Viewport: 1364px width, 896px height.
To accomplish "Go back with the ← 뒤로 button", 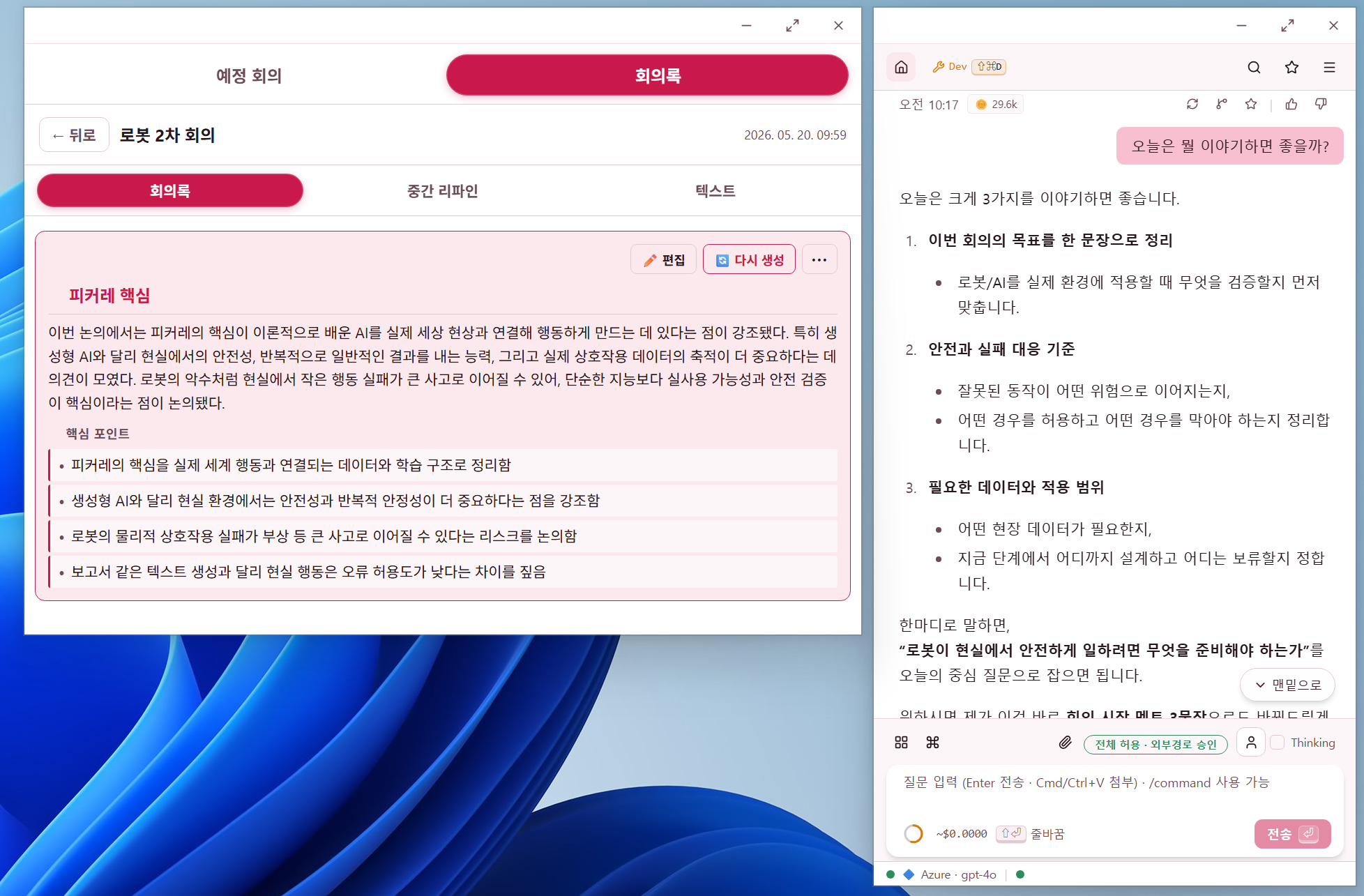I will [74, 135].
